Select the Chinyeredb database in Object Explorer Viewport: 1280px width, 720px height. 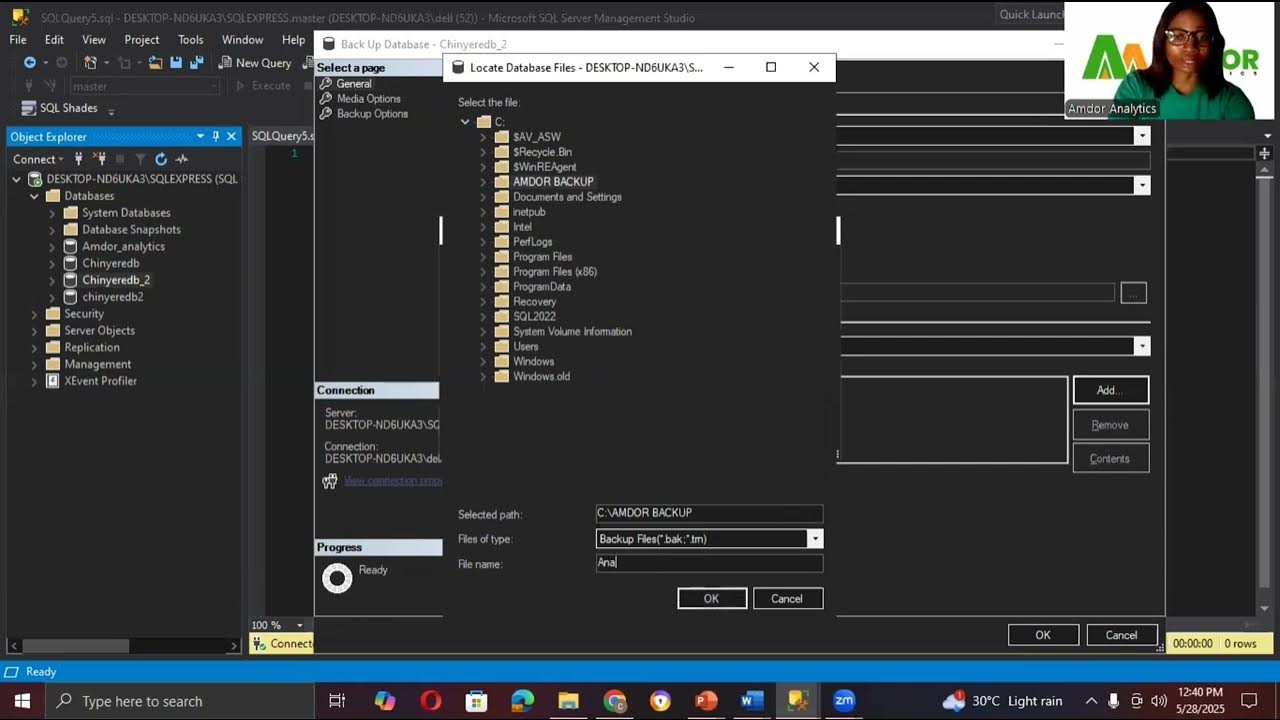pyautogui.click(x=110, y=263)
